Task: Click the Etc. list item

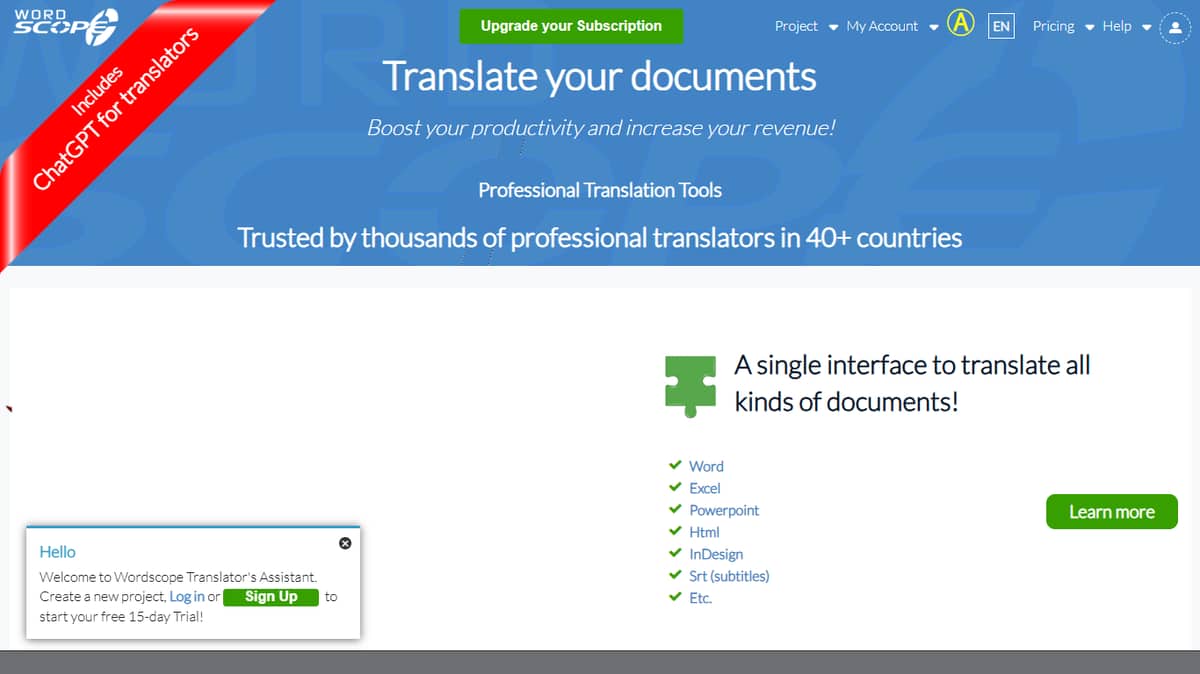Action: point(700,598)
